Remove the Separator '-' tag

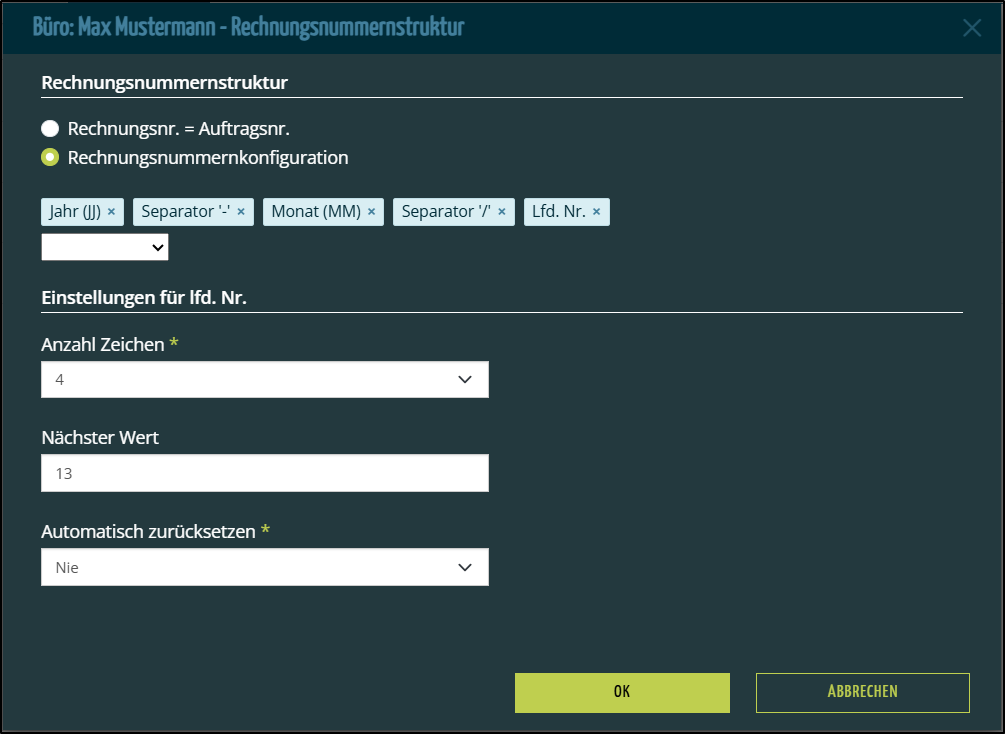[x=241, y=212]
